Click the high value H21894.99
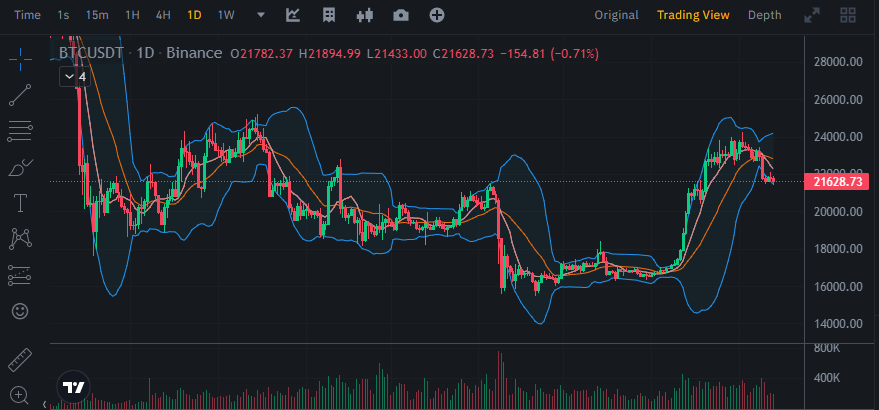 click(330, 54)
